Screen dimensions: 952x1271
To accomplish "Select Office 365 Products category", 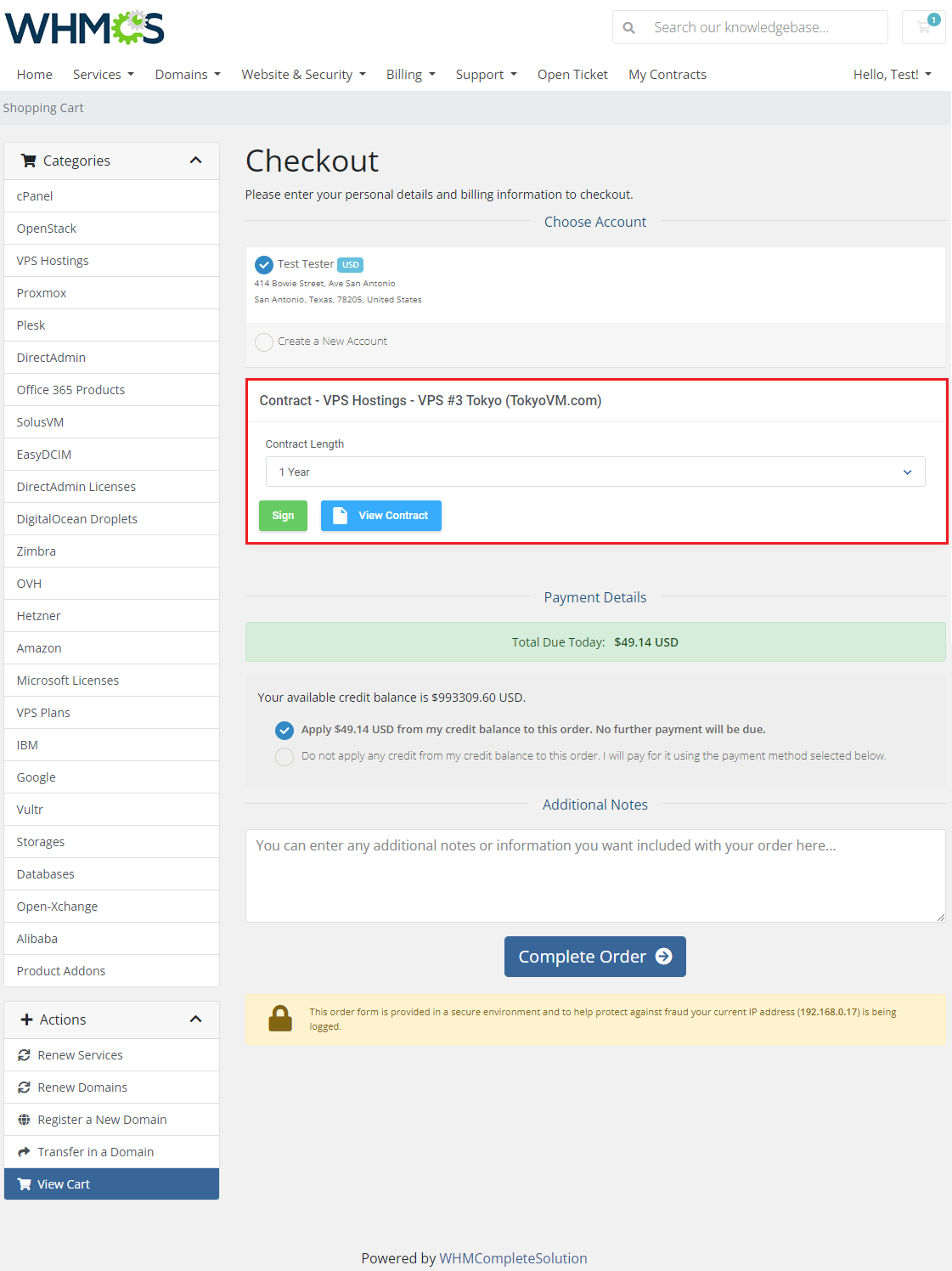I will 111,390.
